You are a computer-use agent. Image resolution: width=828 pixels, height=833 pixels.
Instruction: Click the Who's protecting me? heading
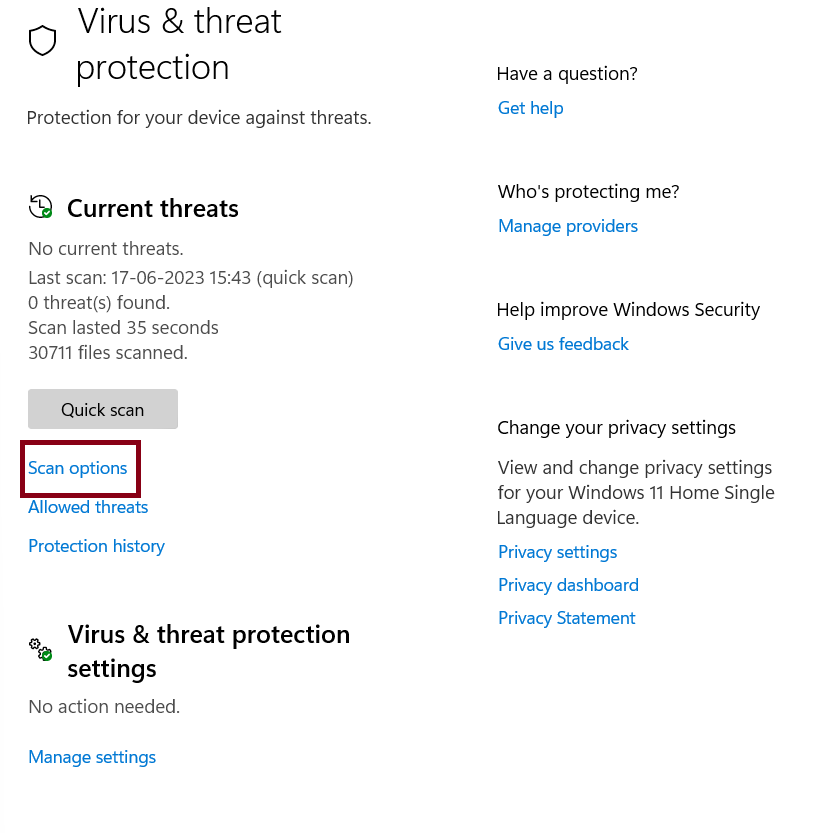point(588,192)
